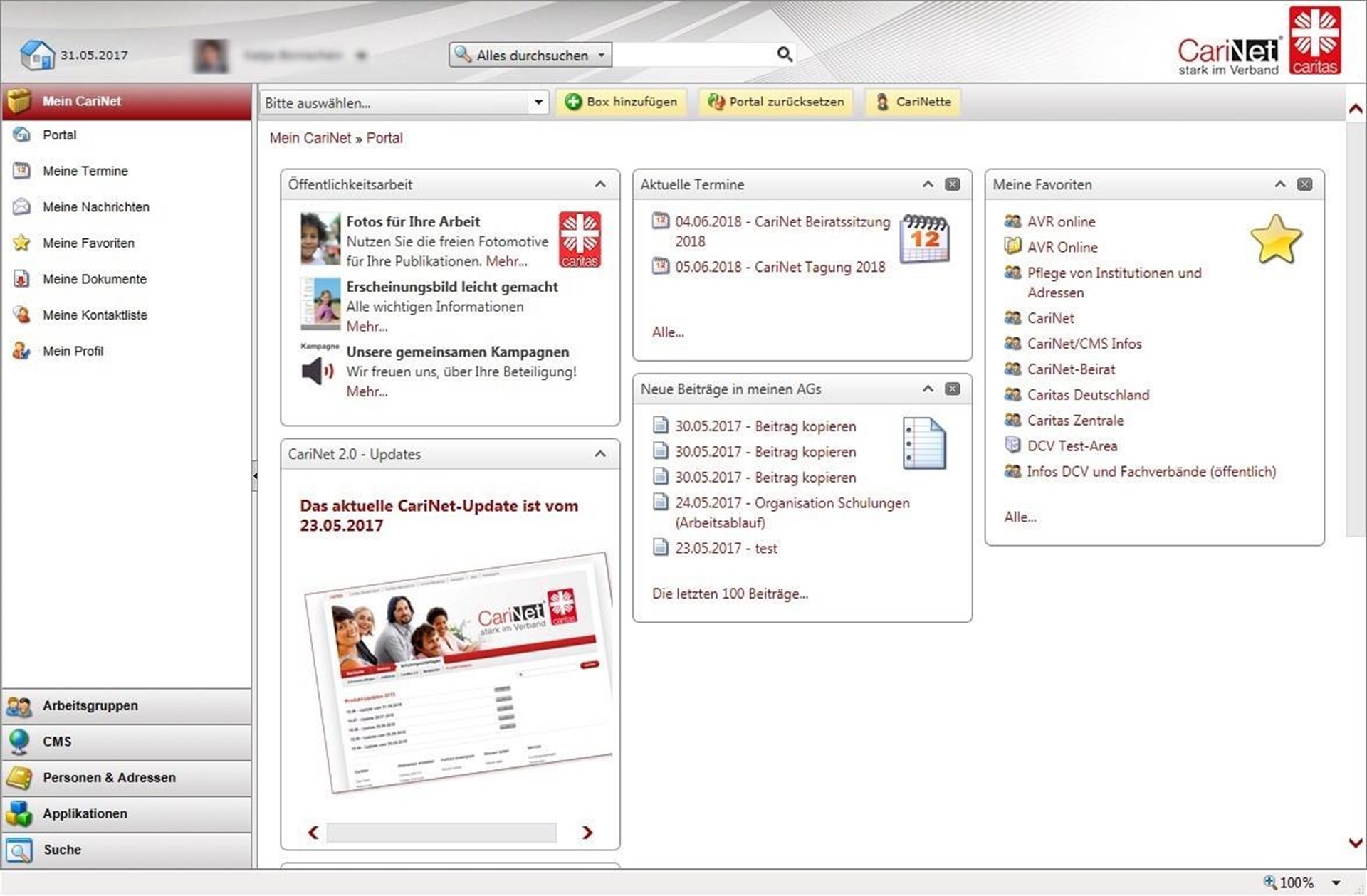1367x896 pixels.
Task: Click the CMS globe icon
Action: pyautogui.click(x=19, y=742)
